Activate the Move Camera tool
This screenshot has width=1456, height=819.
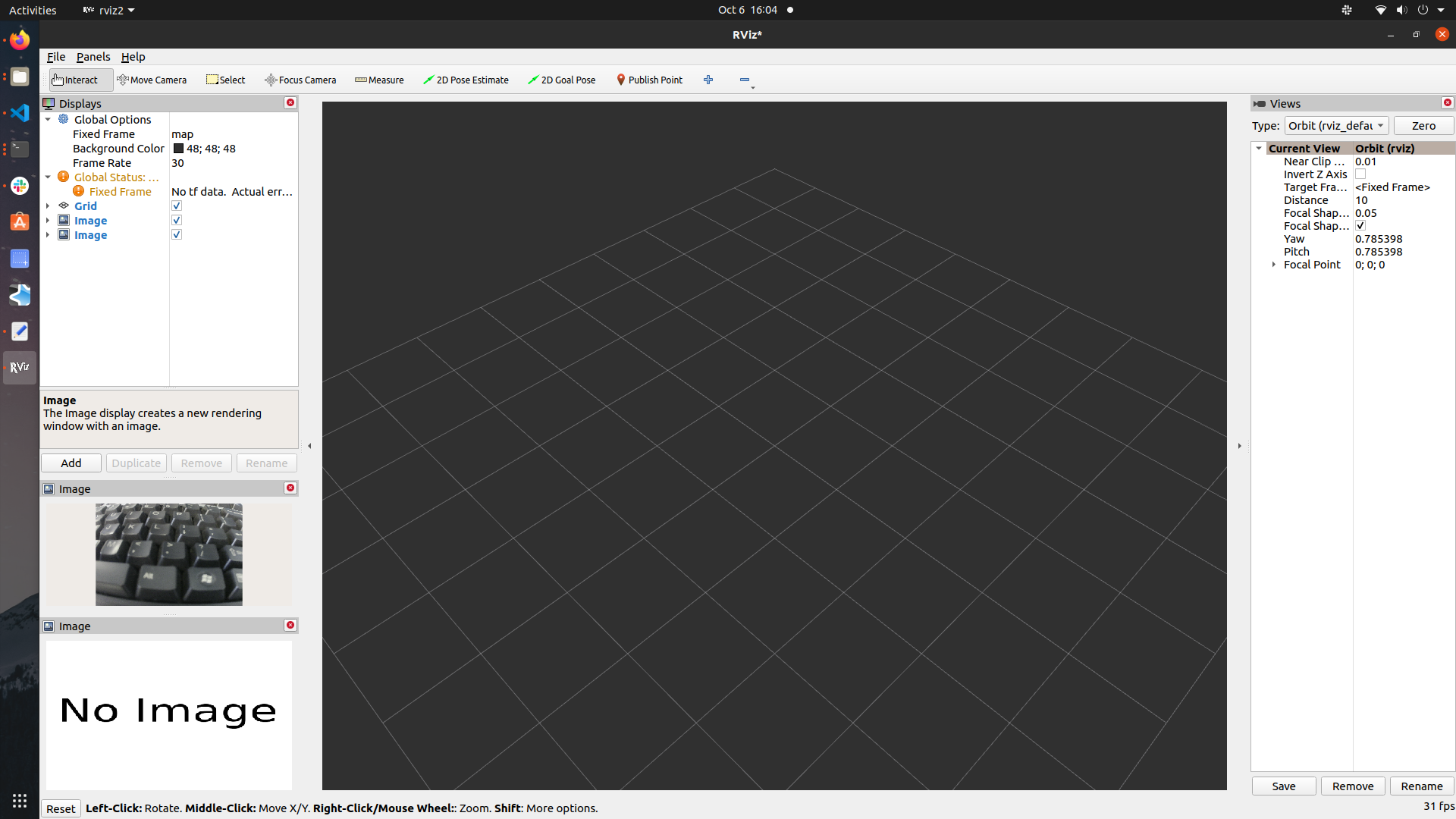152,80
